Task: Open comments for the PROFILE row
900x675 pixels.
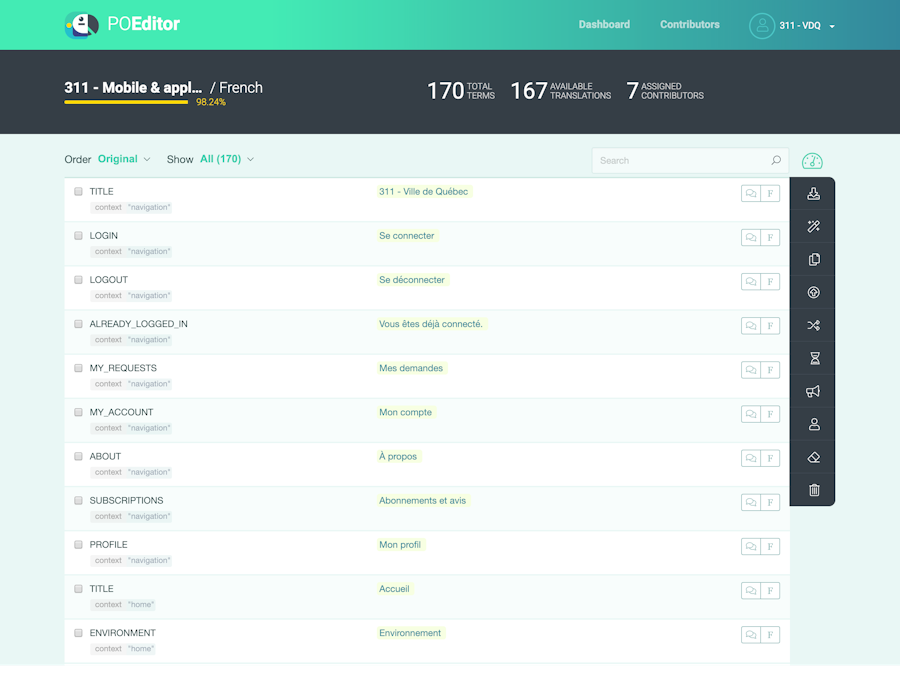Action: tap(751, 547)
